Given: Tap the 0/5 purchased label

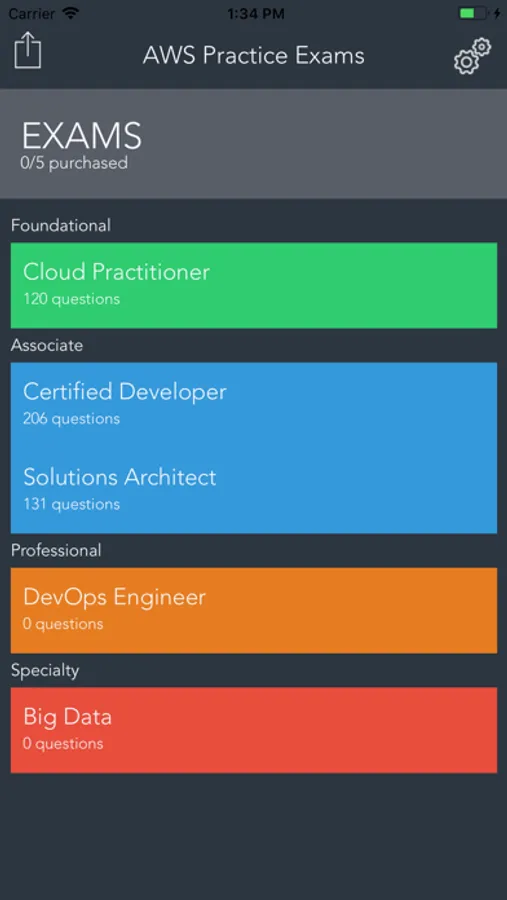Looking at the screenshot, I should (x=74, y=163).
